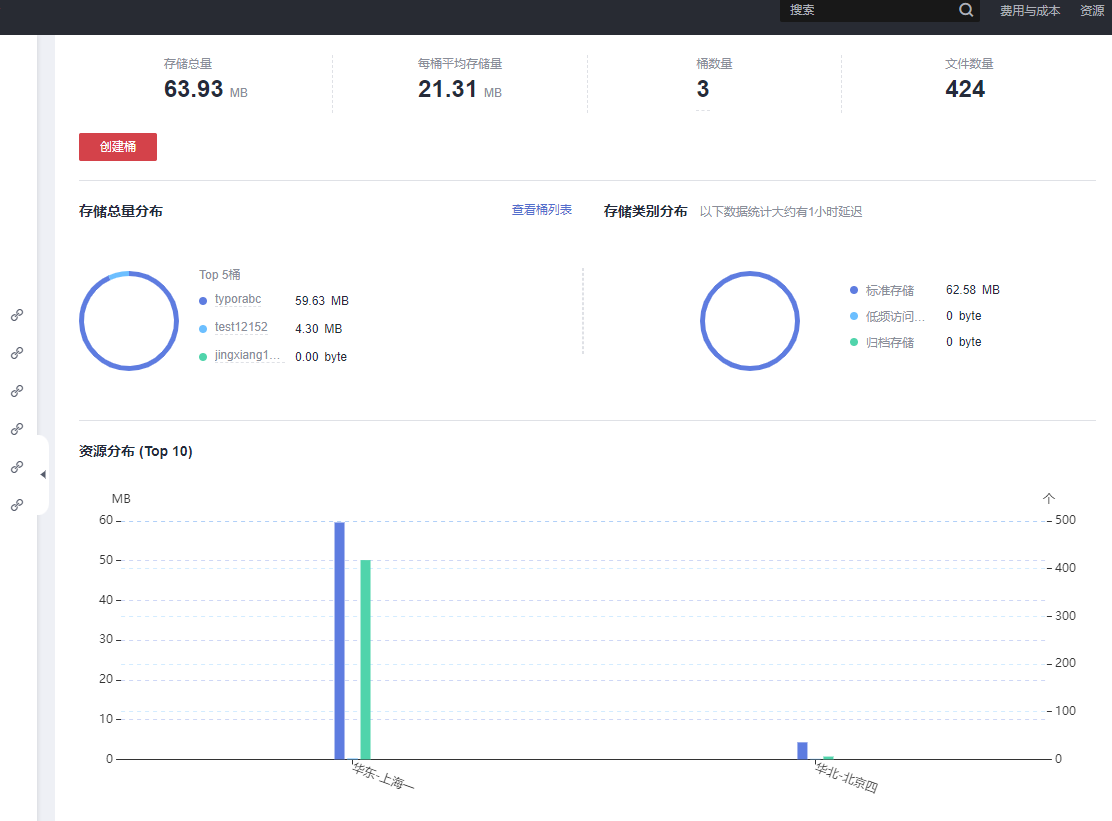This screenshot has width=1112, height=821.
Task: Click the 63.93 MB total storage value
Action: pos(206,89)
